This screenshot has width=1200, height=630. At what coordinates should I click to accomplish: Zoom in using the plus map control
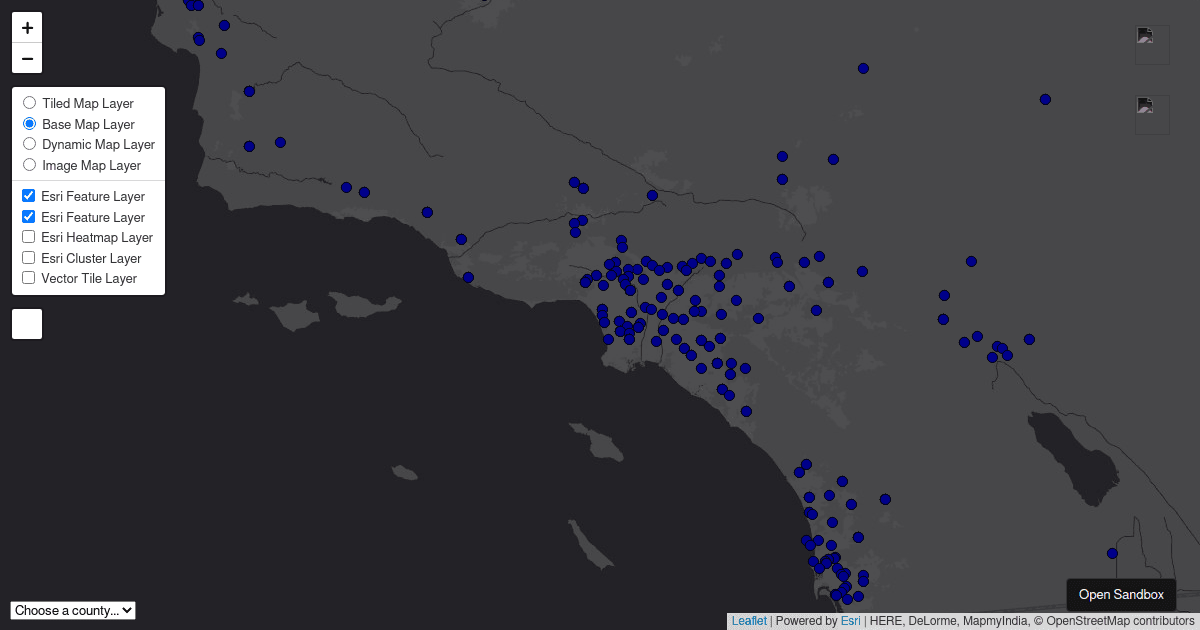pyautogui.click(x=27, y=27)
